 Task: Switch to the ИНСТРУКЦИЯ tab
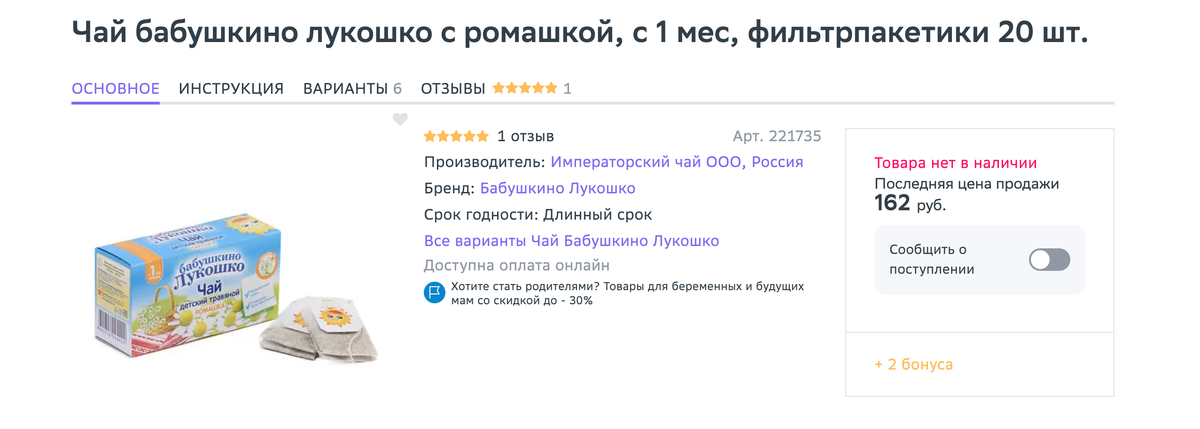click(231, 88)
